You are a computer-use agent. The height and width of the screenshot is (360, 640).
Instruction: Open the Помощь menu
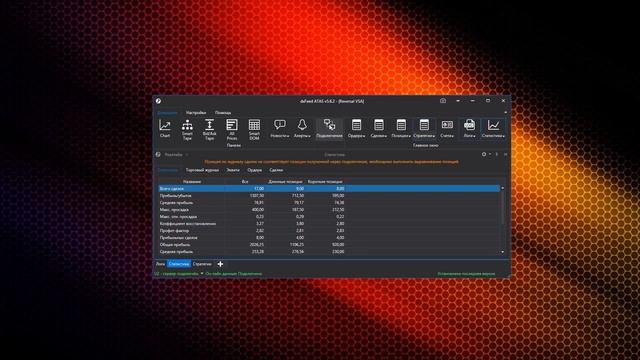(x=223, y=113)
